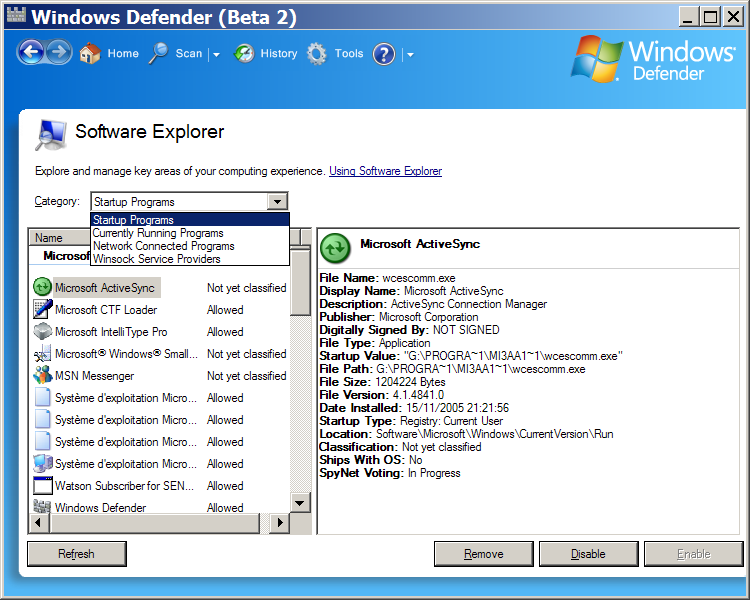Screen dimensions: 750x600
Task: Open History from the toolbar
Action: click(x=279, y=54)
